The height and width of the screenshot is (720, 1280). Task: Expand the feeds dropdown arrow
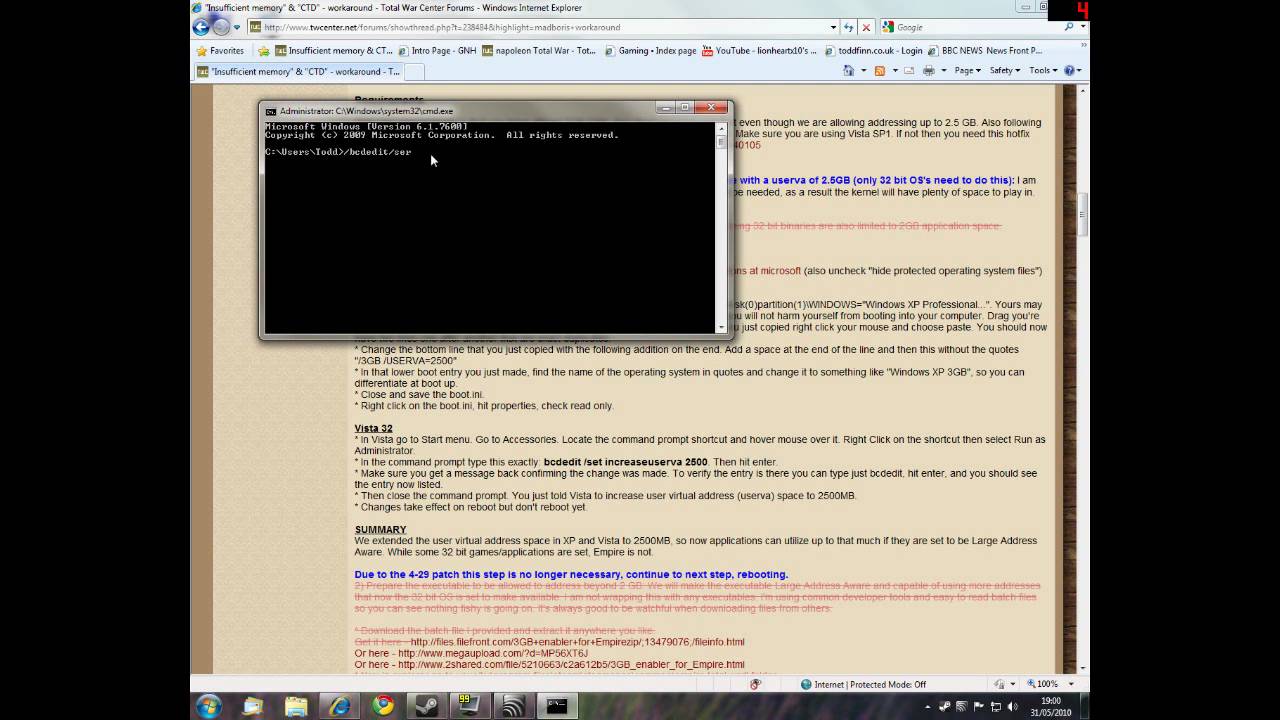894,71
